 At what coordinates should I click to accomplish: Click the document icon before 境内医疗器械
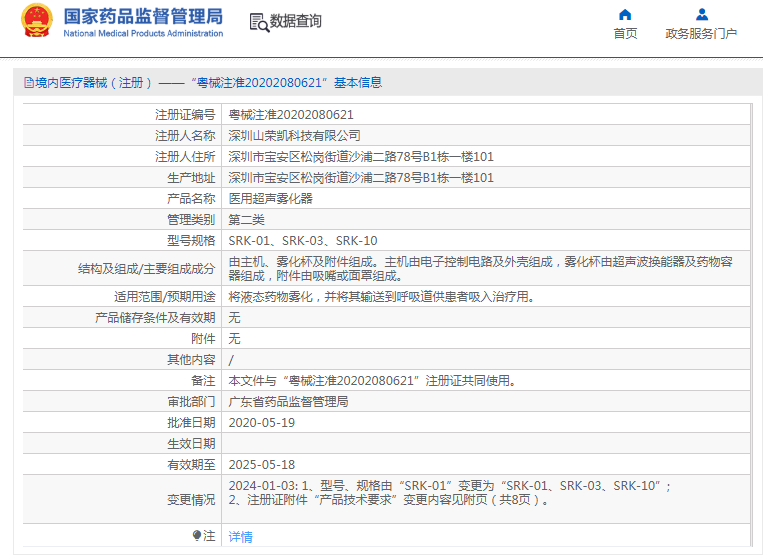click(27, 83)
